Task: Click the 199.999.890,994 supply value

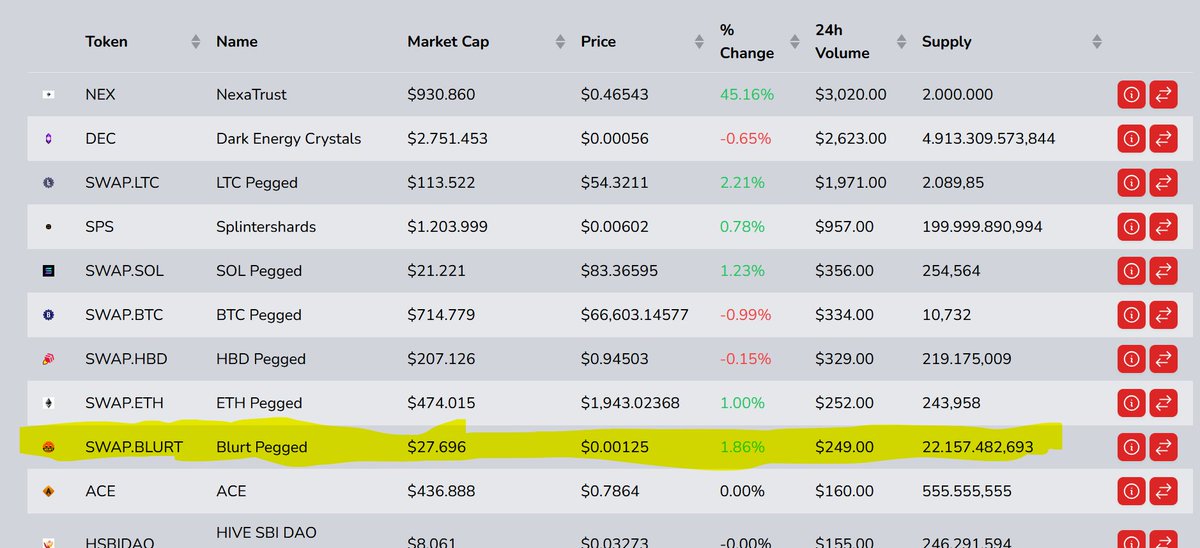Action: [x=982, y=227]
